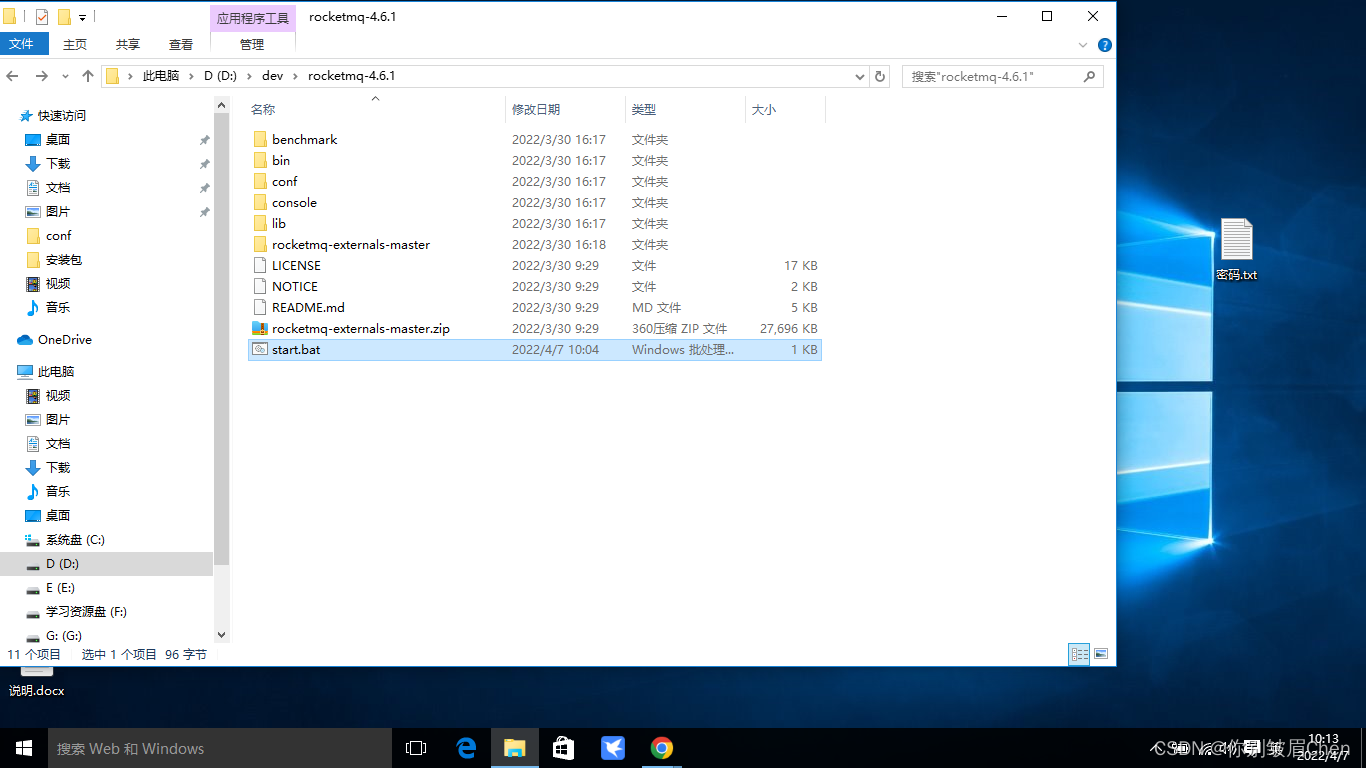
Task: Click the 'dev' breadcrumb in the address path
Action: [x=273, y=76]
